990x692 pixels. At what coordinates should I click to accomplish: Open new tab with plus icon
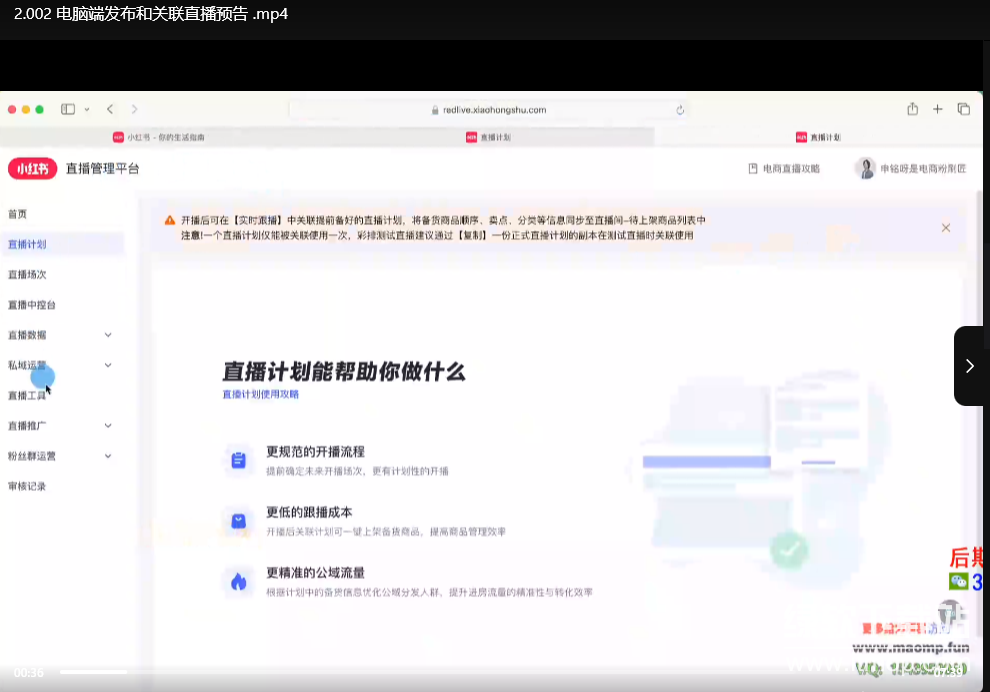pyautogui.click(x=938, y=109)
